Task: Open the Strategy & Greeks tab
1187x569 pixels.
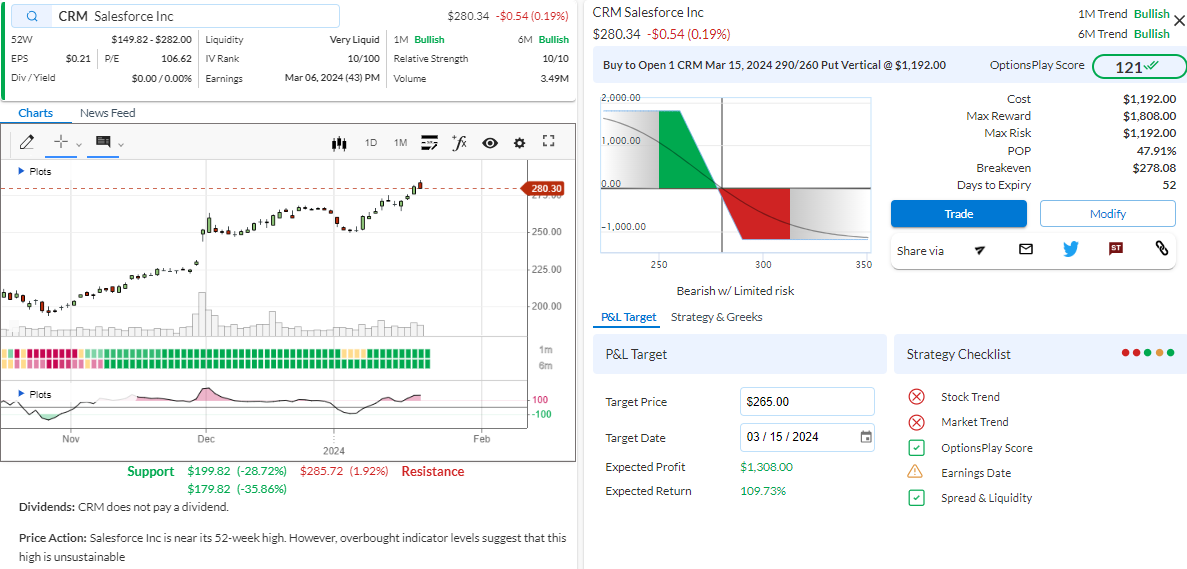Action: tap(716, 317)
